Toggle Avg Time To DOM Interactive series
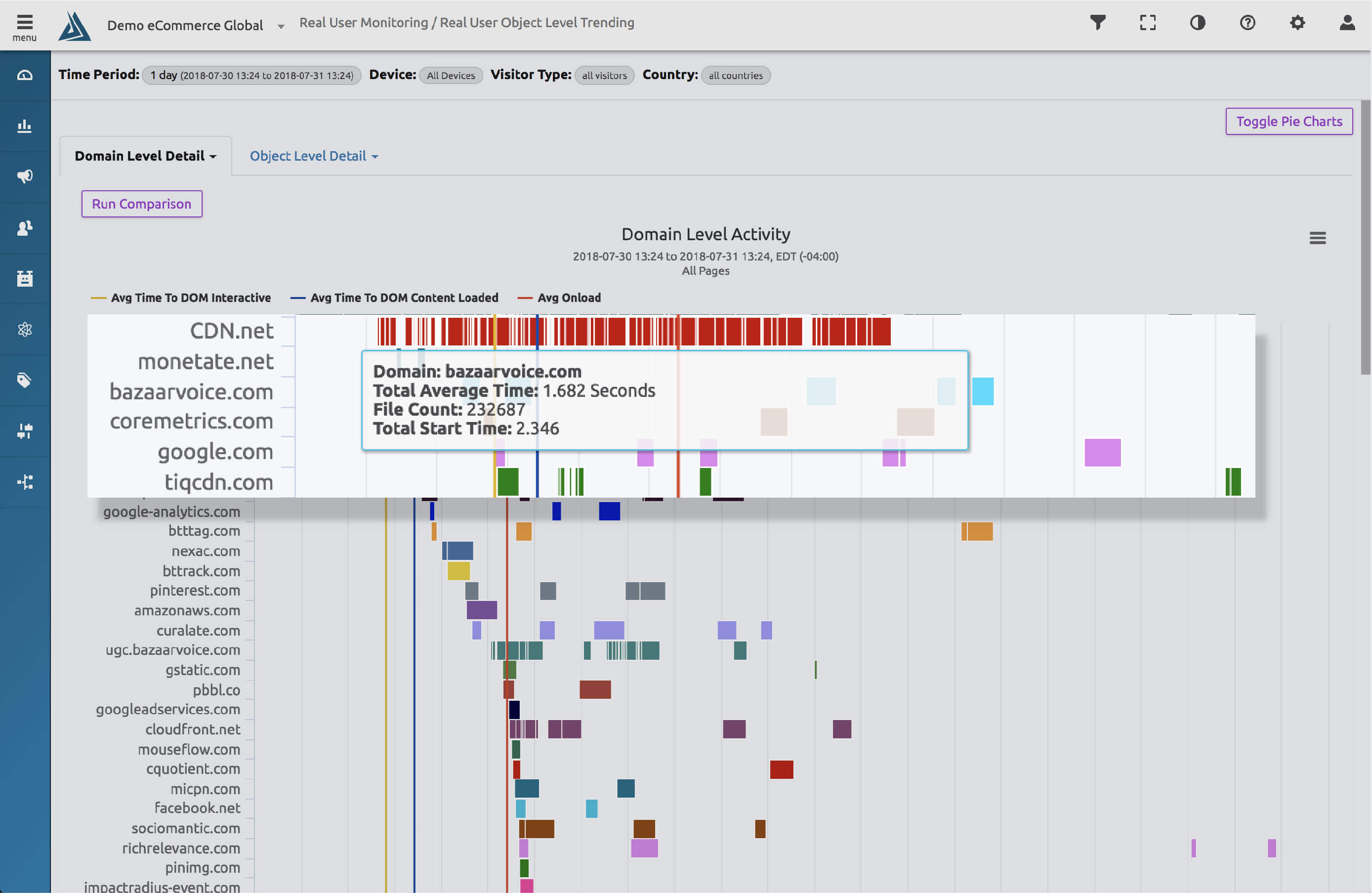 point(191,298)
